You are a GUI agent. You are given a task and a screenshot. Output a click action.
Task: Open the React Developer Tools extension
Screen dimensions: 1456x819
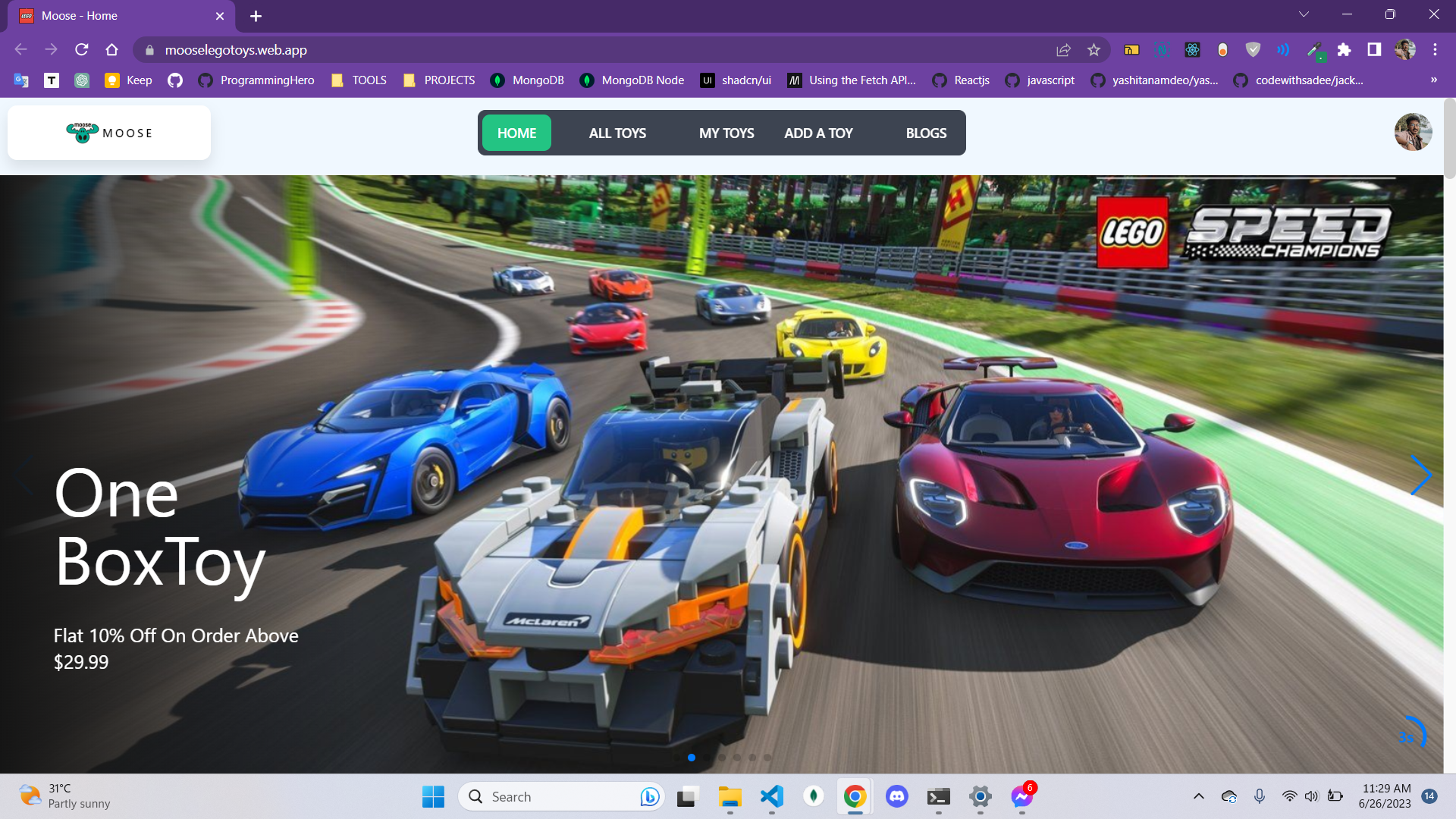tap(1192, 49)
